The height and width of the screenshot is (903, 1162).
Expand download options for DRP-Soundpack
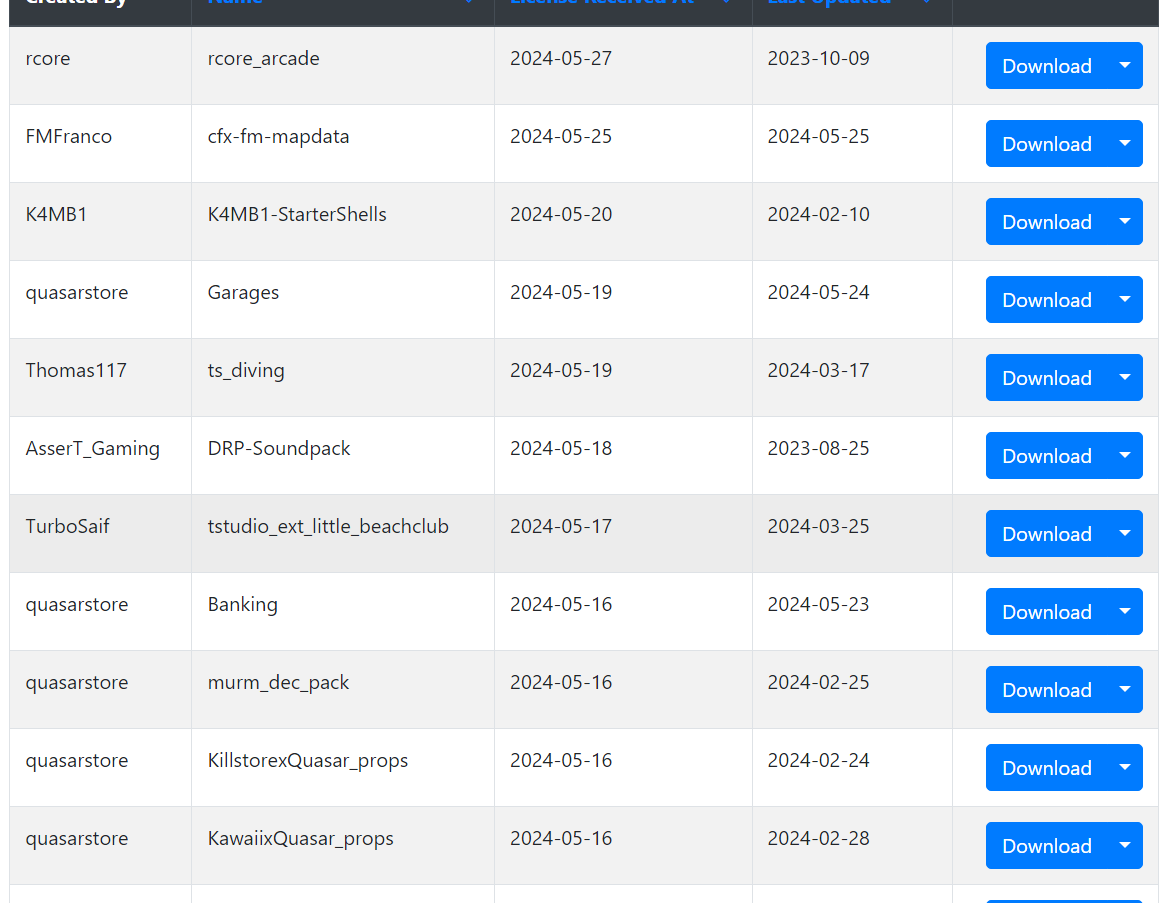click(x=1125, y=456)
